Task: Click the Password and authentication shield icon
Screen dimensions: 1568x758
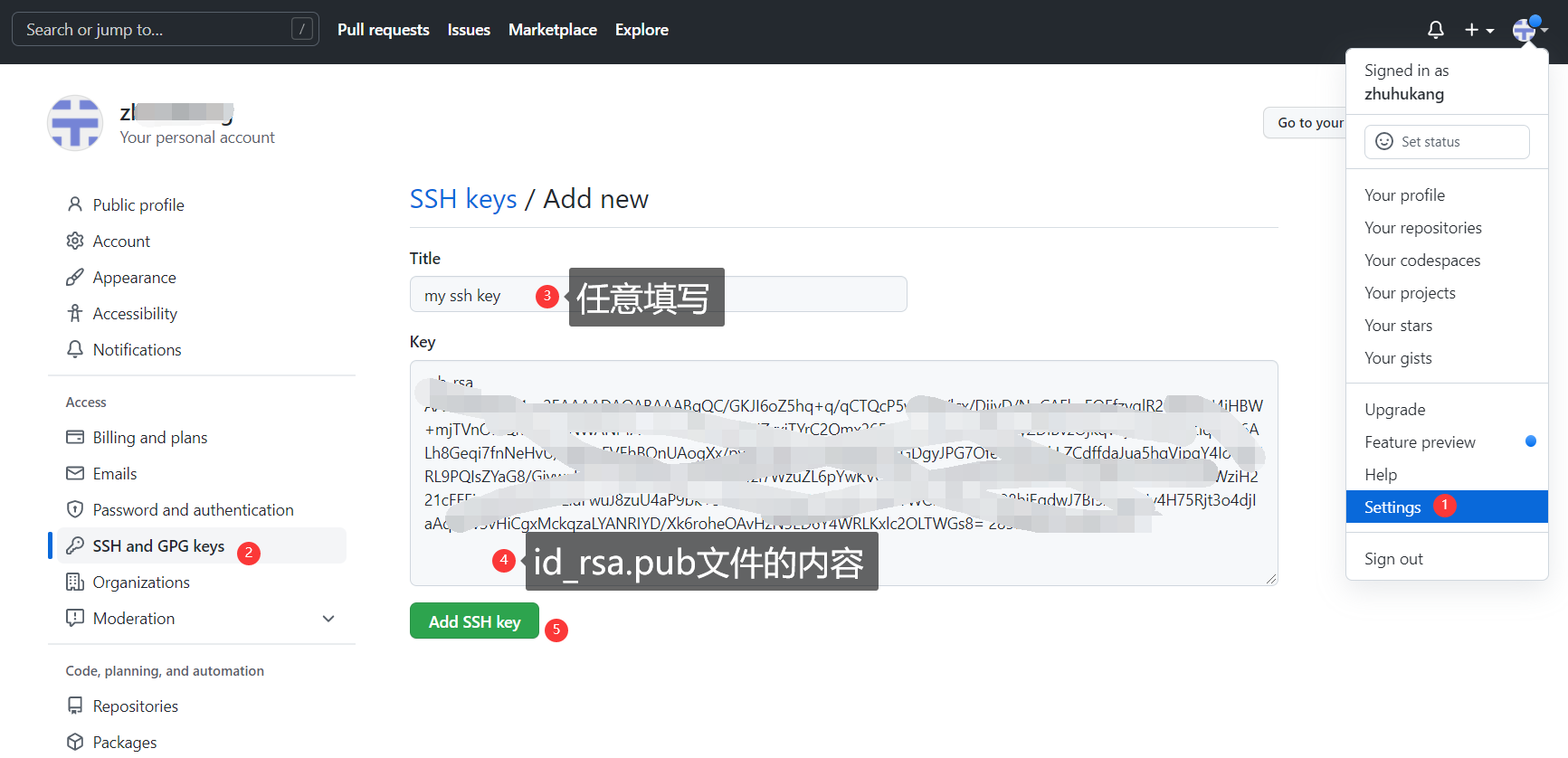Action: (75, 509)
